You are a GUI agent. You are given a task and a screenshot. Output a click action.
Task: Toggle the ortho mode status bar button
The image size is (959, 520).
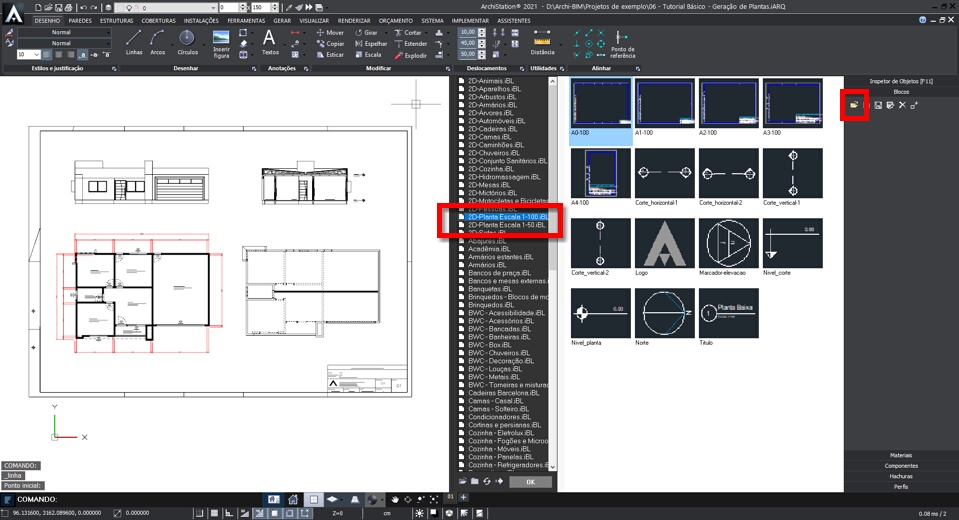coord(229,513)
